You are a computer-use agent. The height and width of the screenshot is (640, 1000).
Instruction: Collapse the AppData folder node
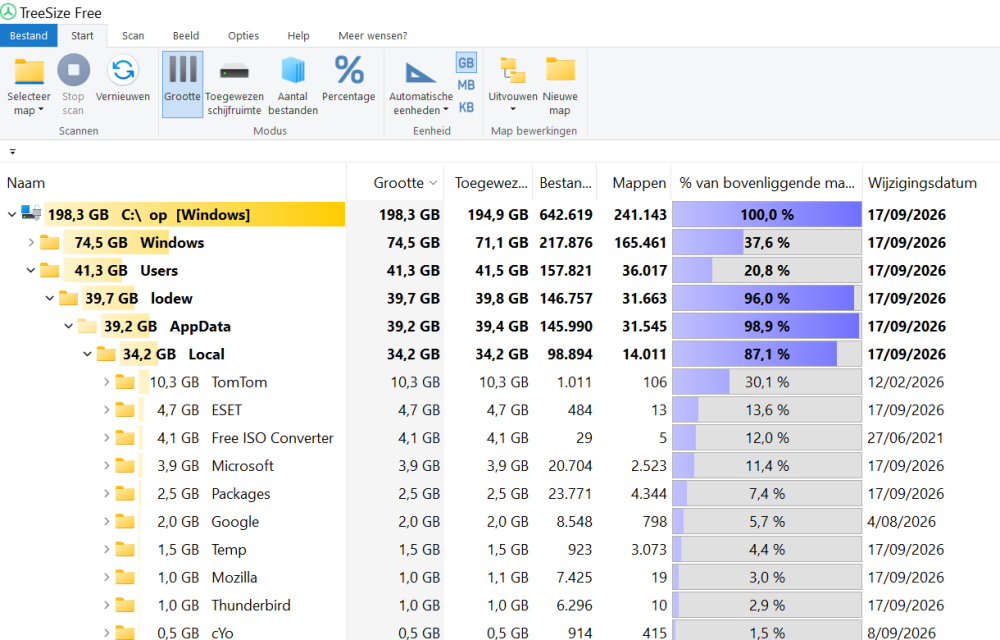coord(69,326)
